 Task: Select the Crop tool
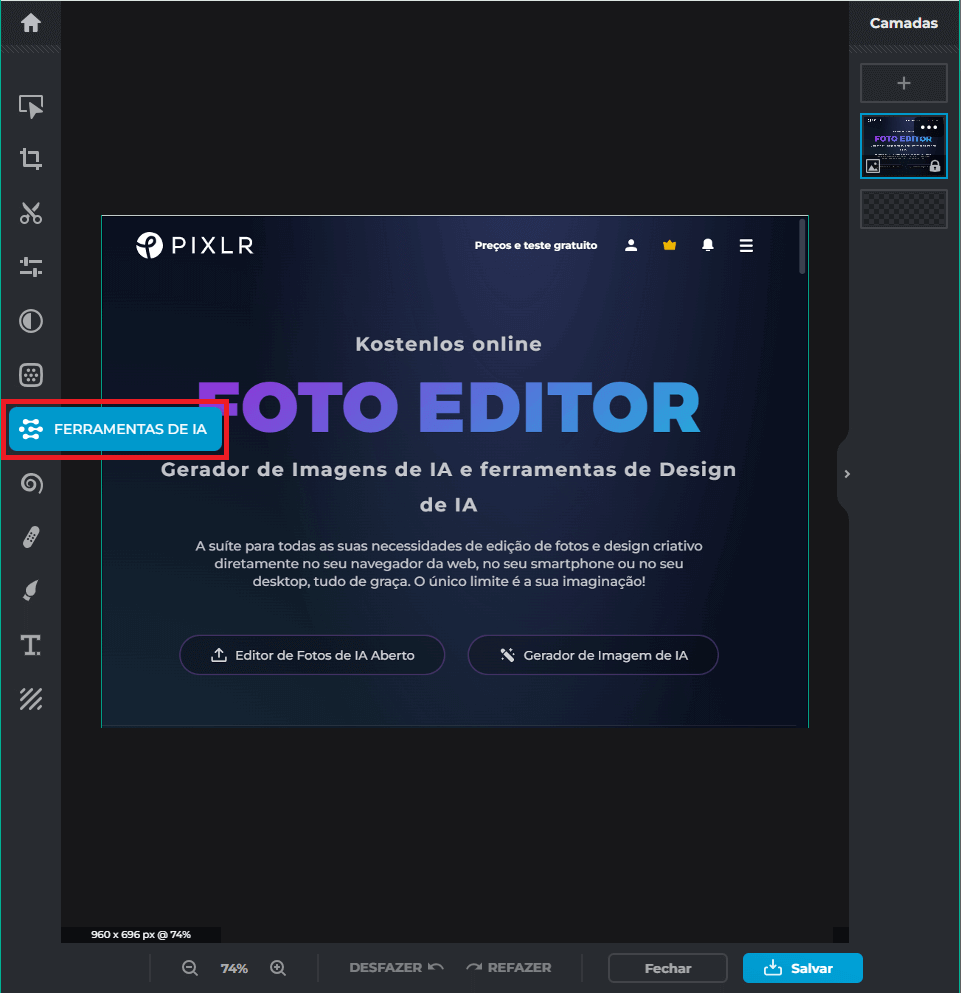(30, 159)
